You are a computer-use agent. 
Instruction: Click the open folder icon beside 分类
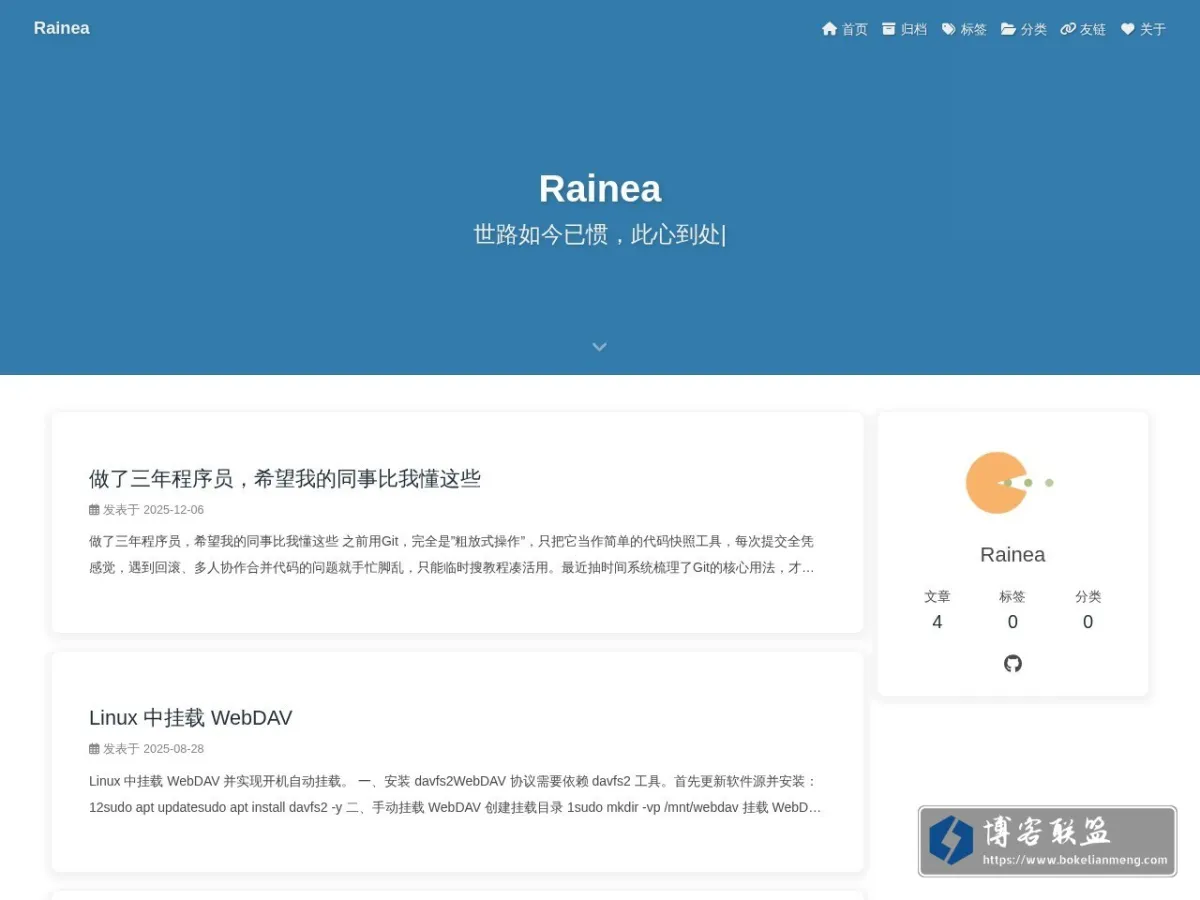pyautogui.click(x=1008, y=29)
